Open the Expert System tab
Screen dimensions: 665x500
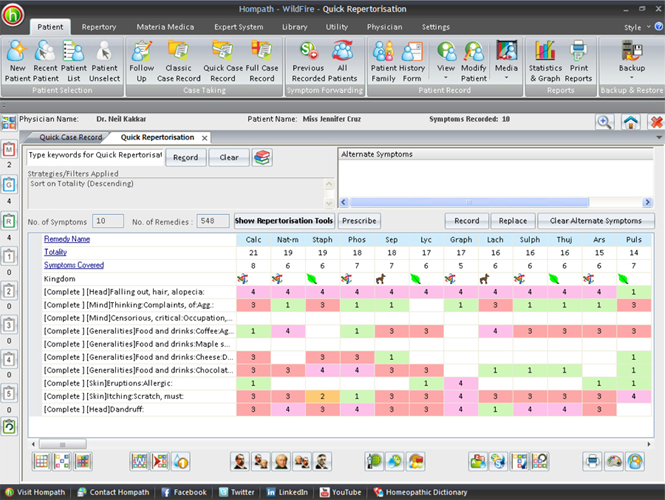tap(239, 27)
